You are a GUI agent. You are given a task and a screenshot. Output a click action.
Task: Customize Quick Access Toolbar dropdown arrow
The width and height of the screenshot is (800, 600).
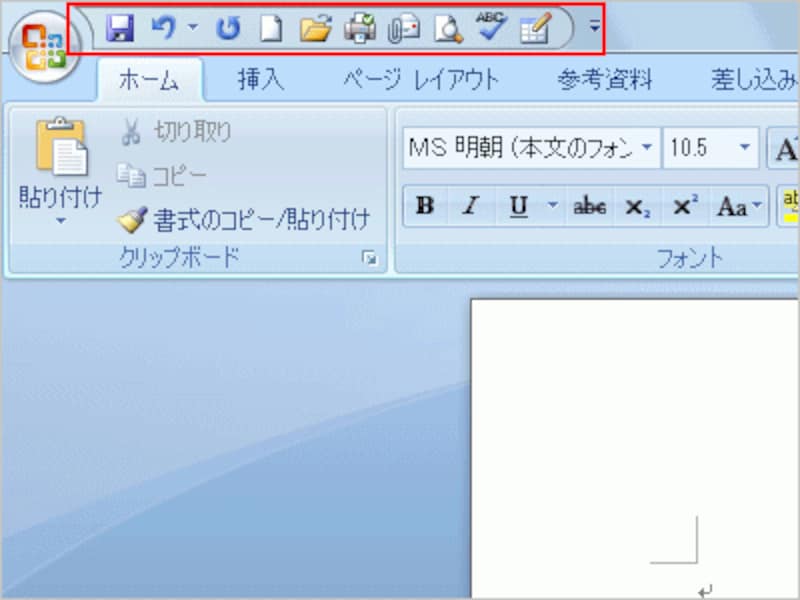594,27
